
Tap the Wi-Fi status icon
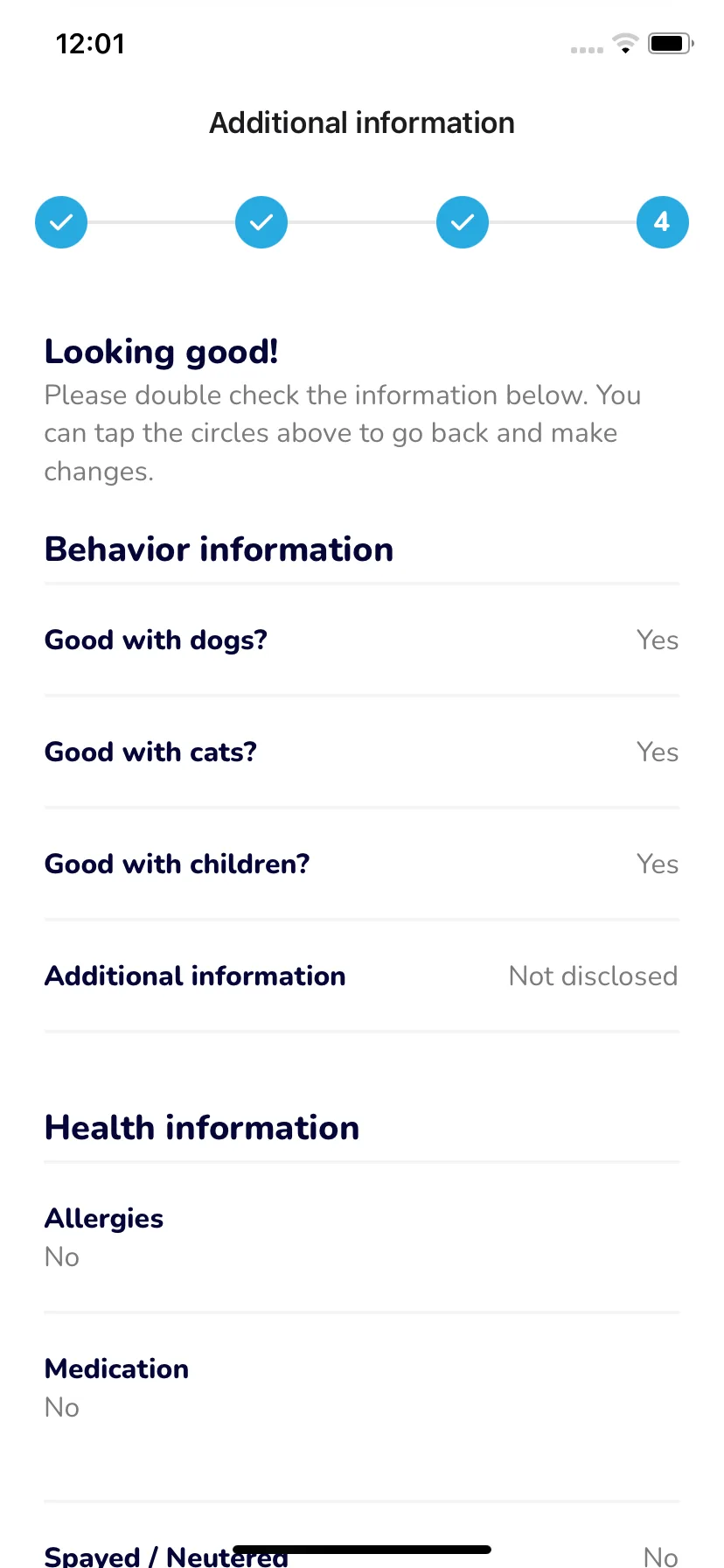625,43
